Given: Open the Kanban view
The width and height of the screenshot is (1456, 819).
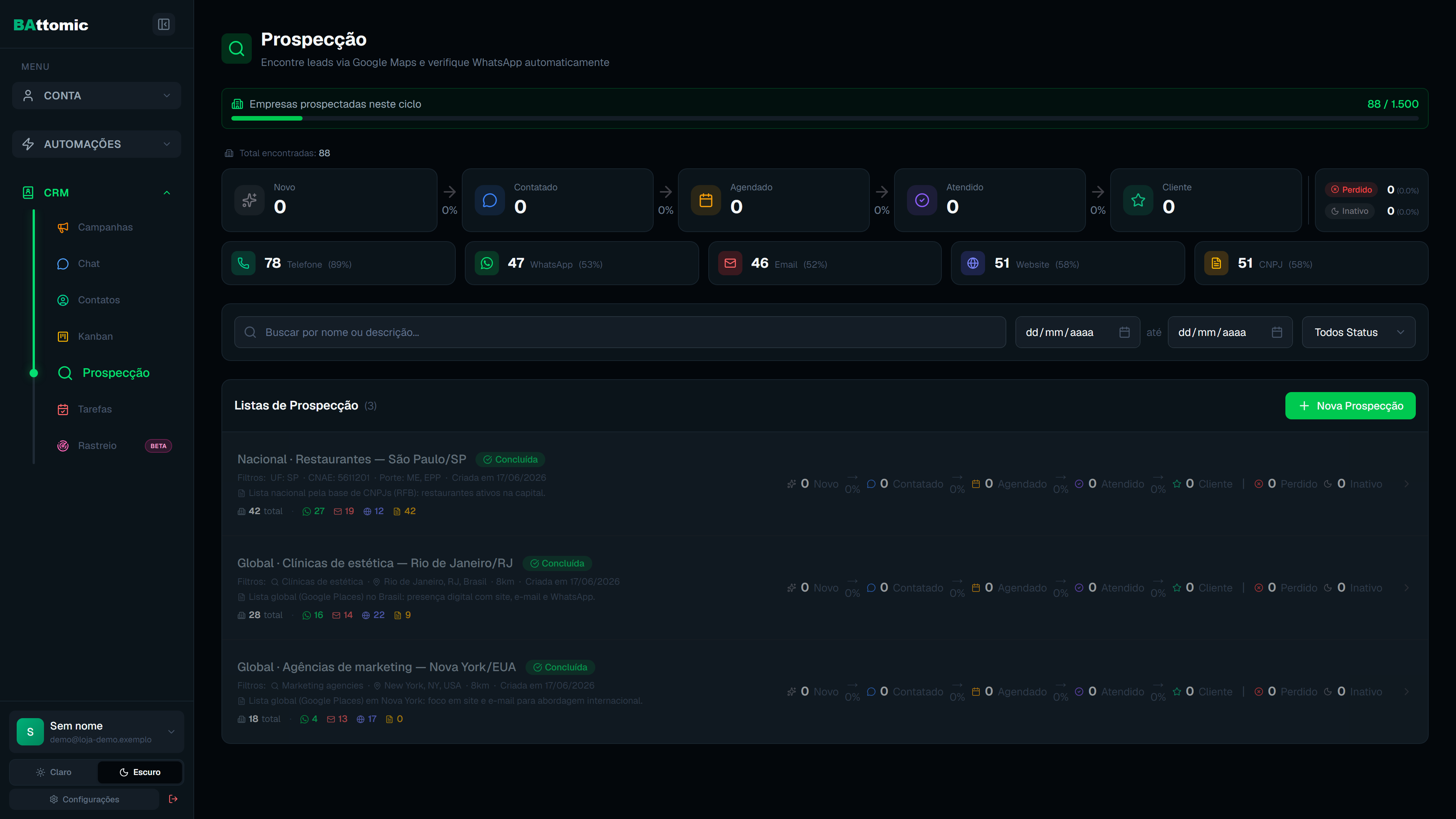Looking at the screenshot, I should pyautogui.click(x=96, y=336).
